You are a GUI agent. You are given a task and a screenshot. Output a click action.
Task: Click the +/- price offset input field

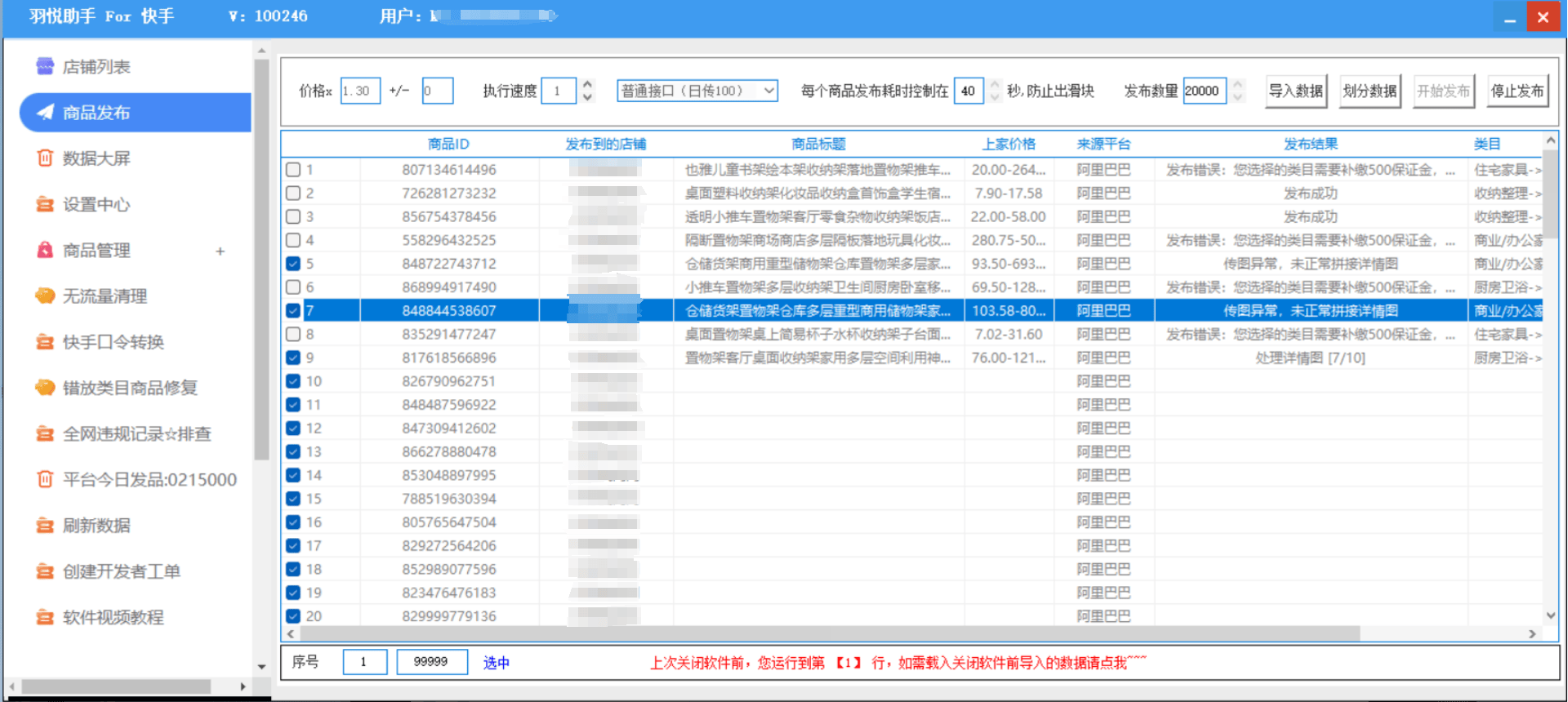pyautogui.click(x=437, y=91)
